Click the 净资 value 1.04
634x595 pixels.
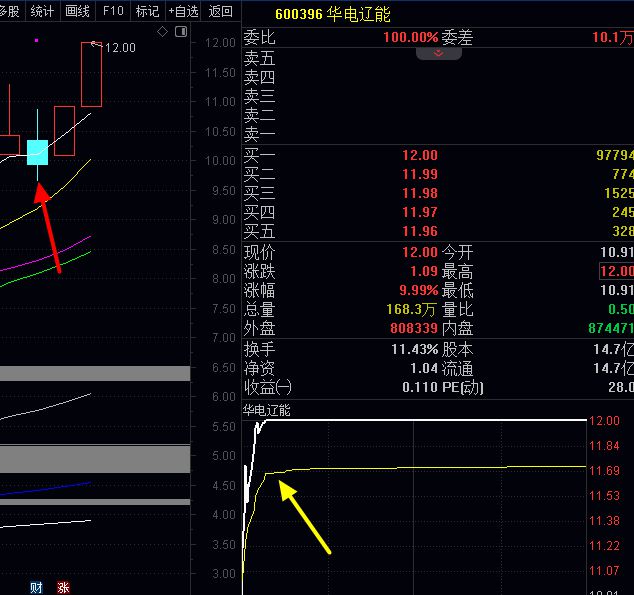(424, 368)
